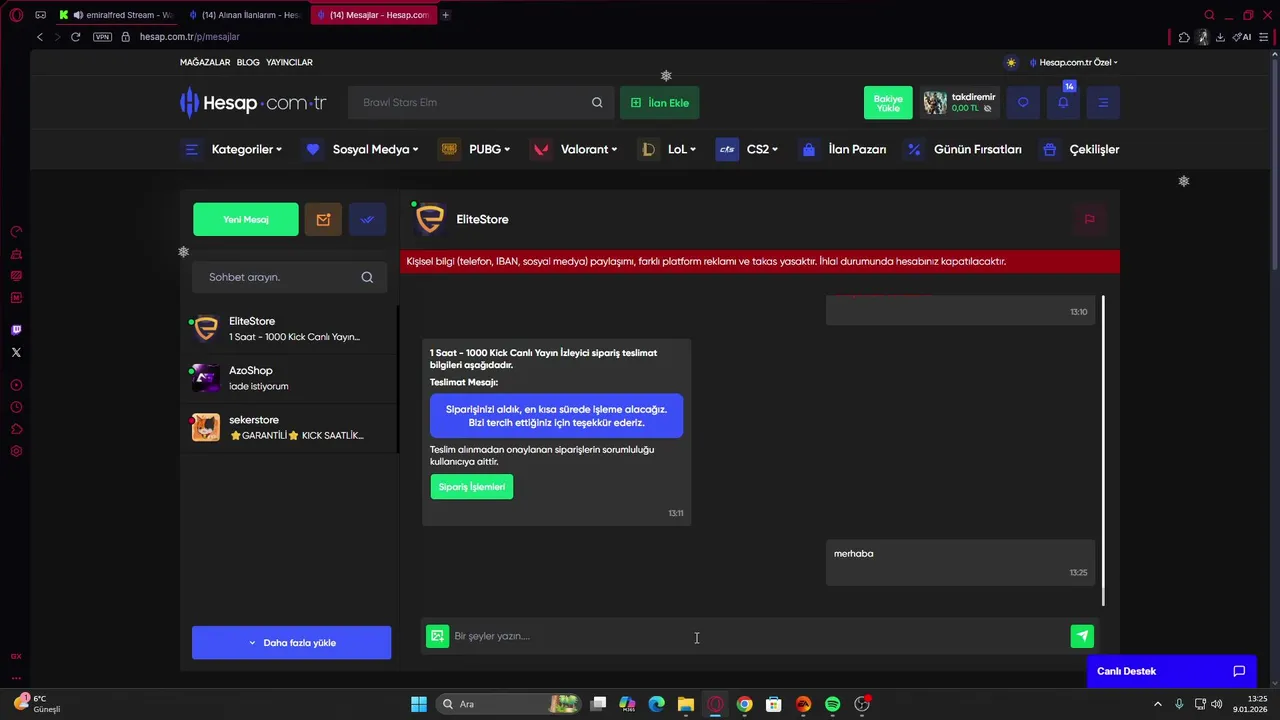Click the conversation search magnifier icon
The image size is (1280, 720).
[x=367, y=277]
